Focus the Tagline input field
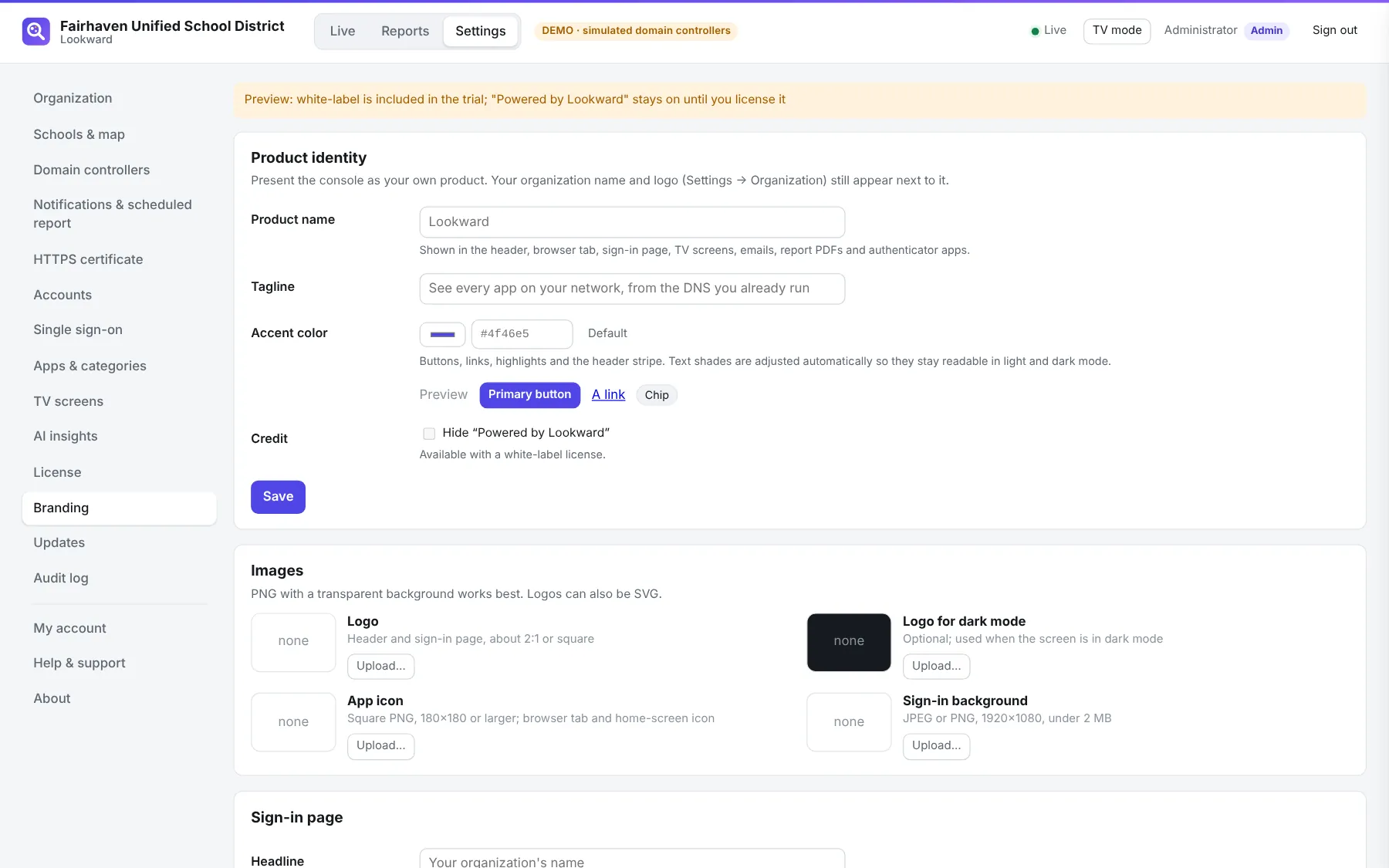 tap(632, 289)
